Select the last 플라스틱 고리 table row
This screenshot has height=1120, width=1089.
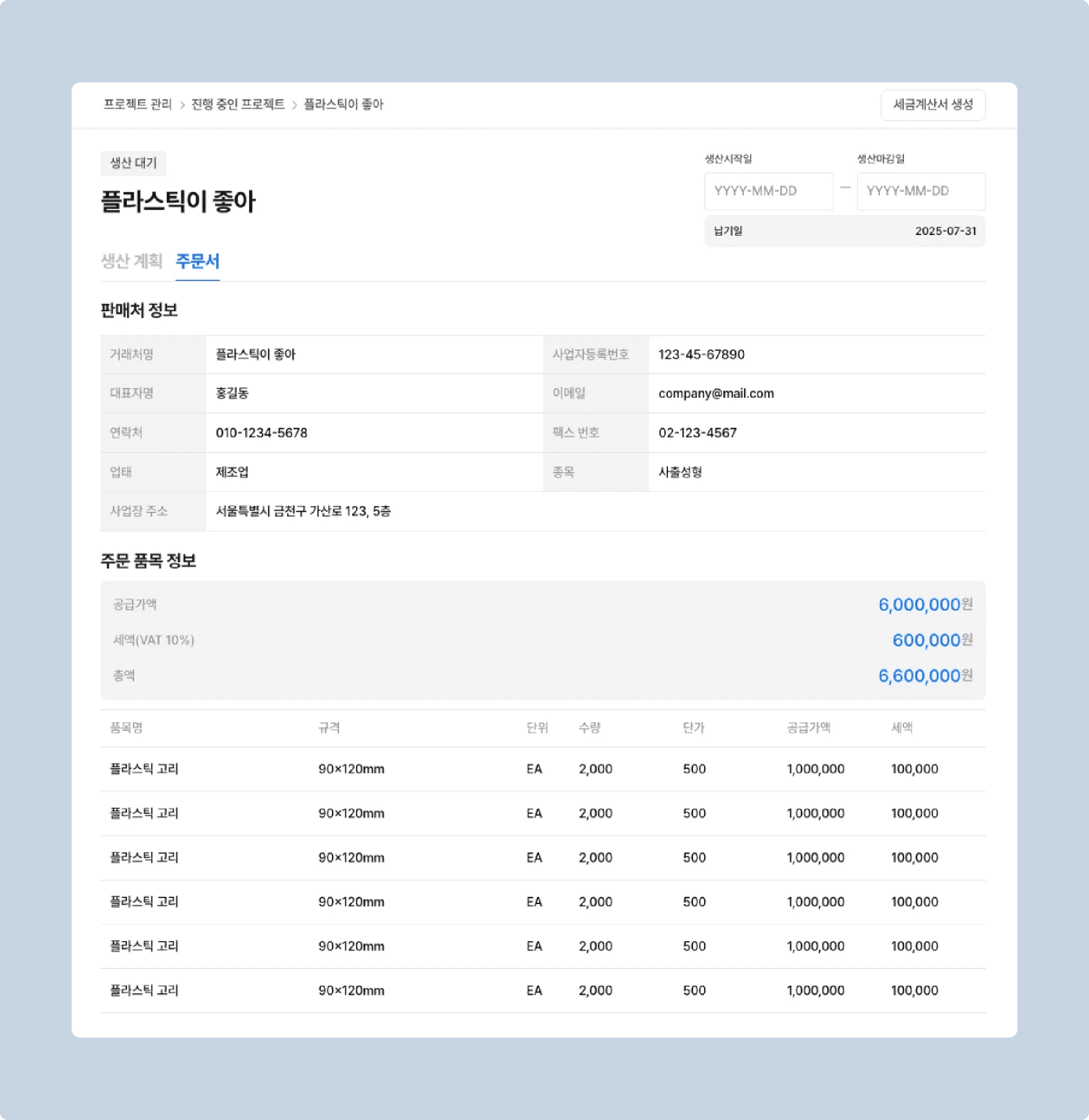click(143, 990)
